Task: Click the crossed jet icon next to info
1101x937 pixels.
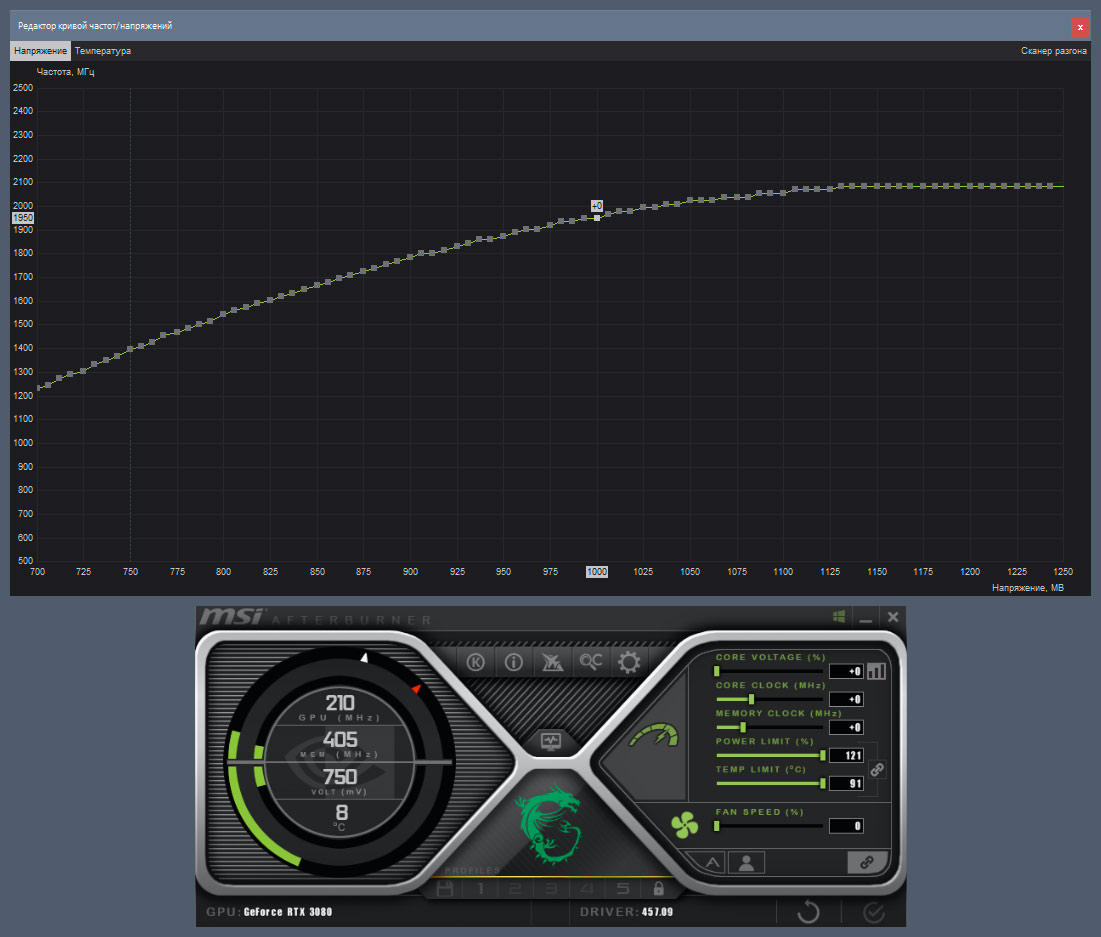Action: coord(552,662)
